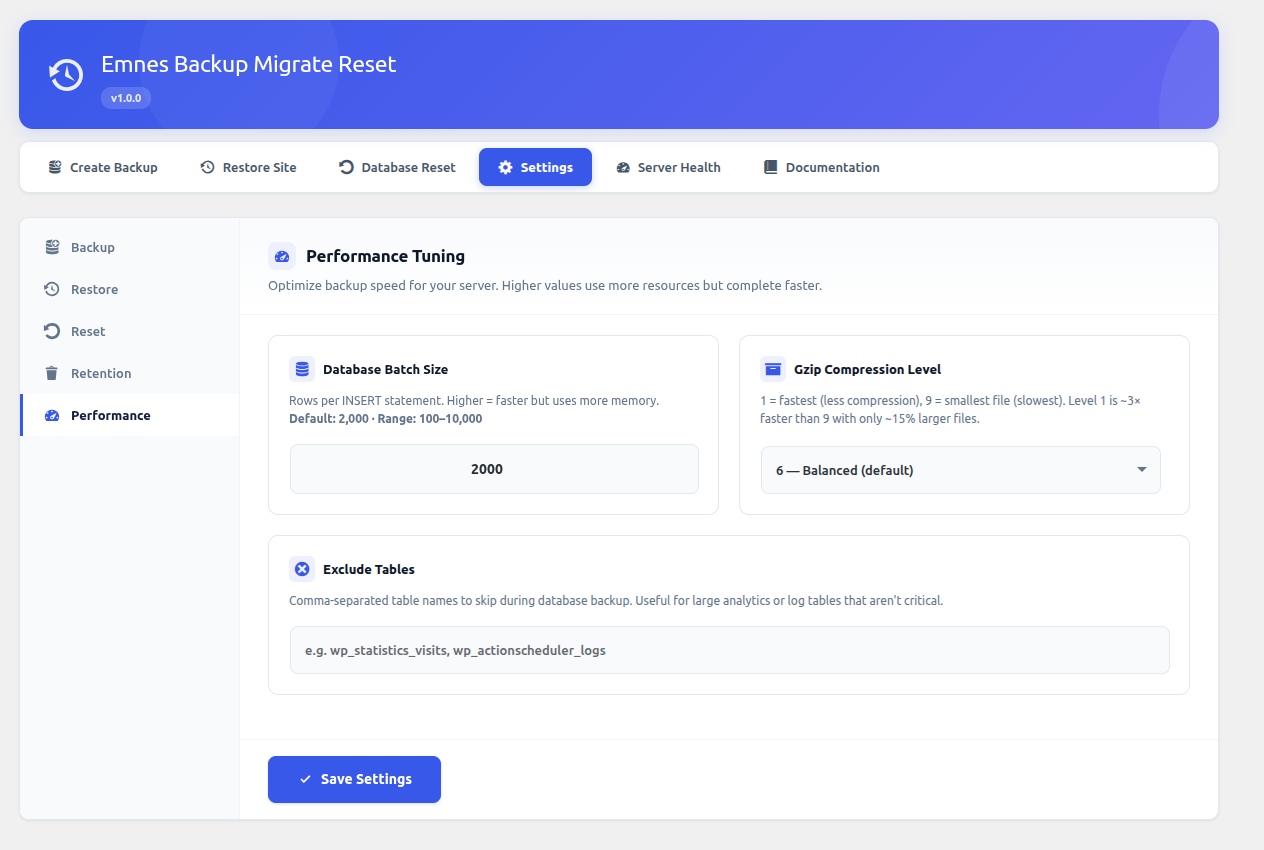Click the Emnes Backup Migrate Reset title
Image resolution: width=1264 pixels, height=850 pixels.
(x=249, y=64)
